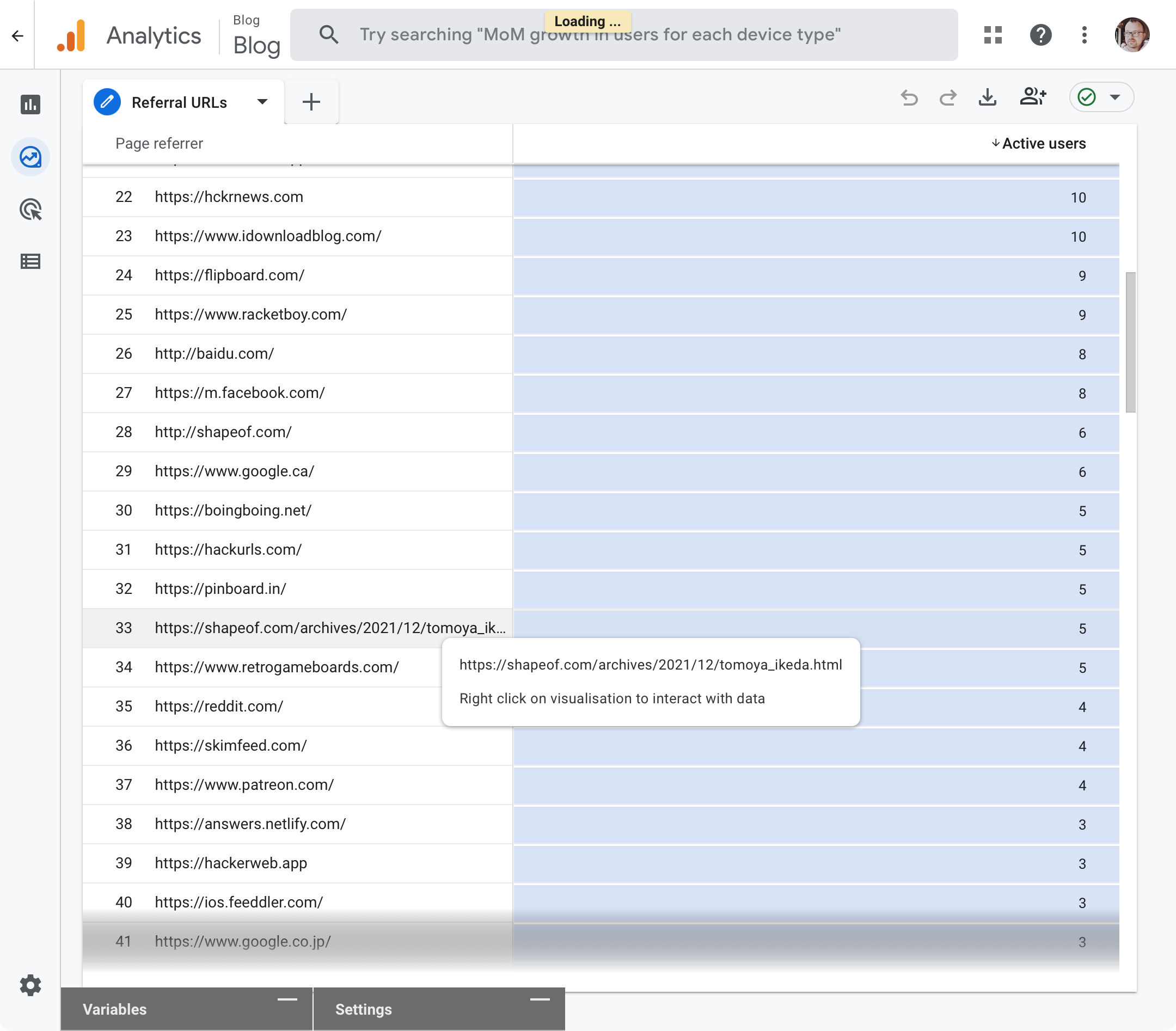Click Active users value for patreon.com
Viewport: 1176px width, 1031px height.
1082,785
